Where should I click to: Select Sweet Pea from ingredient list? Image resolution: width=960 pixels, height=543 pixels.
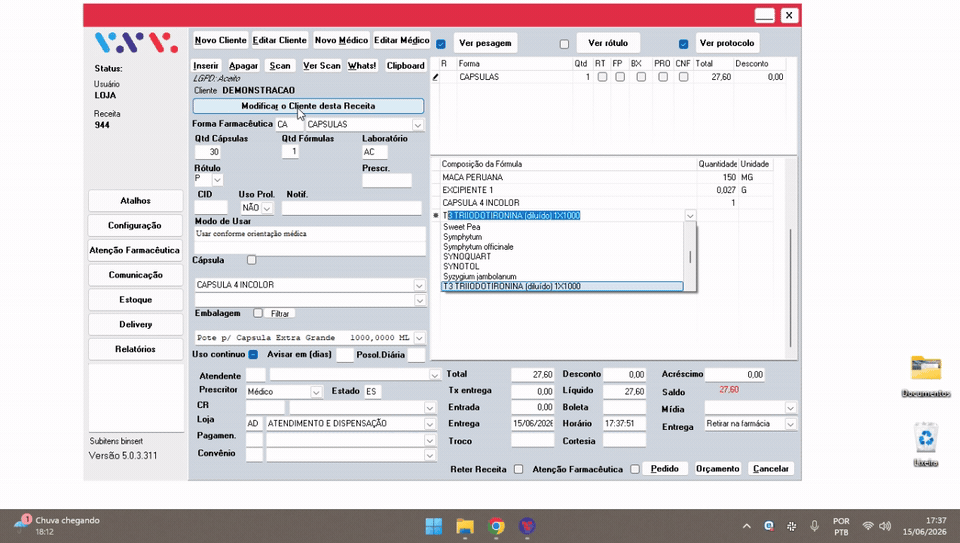(562, 227)
